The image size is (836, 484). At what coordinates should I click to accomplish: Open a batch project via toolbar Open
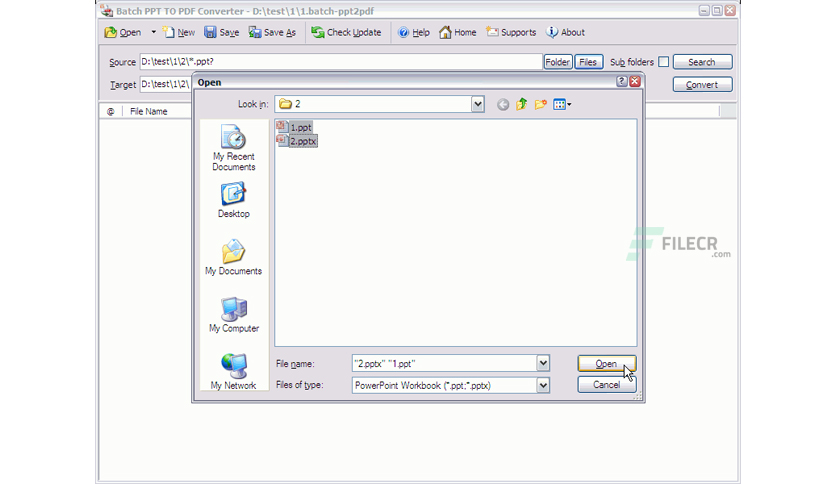pyautogui.click(x=123, y=33)
